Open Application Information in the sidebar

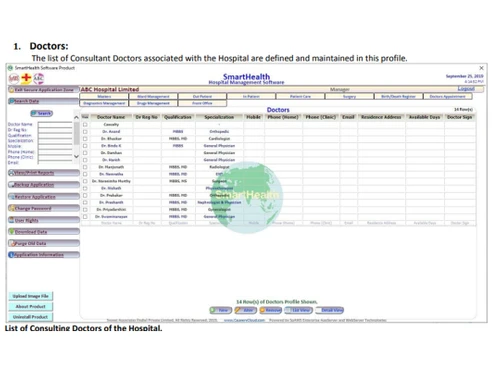[44, 255]
